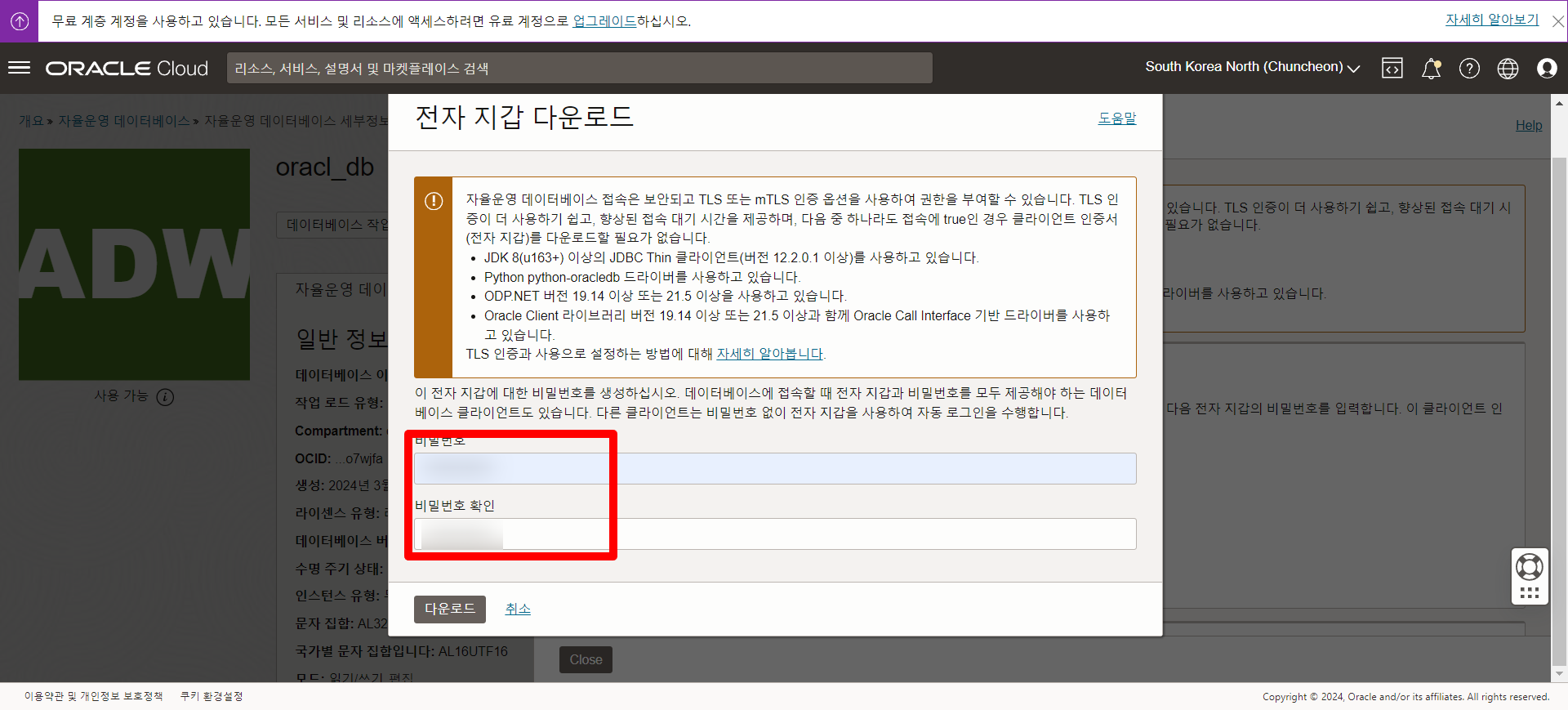Click the Help link behind the dialog

pos(1529,125)
